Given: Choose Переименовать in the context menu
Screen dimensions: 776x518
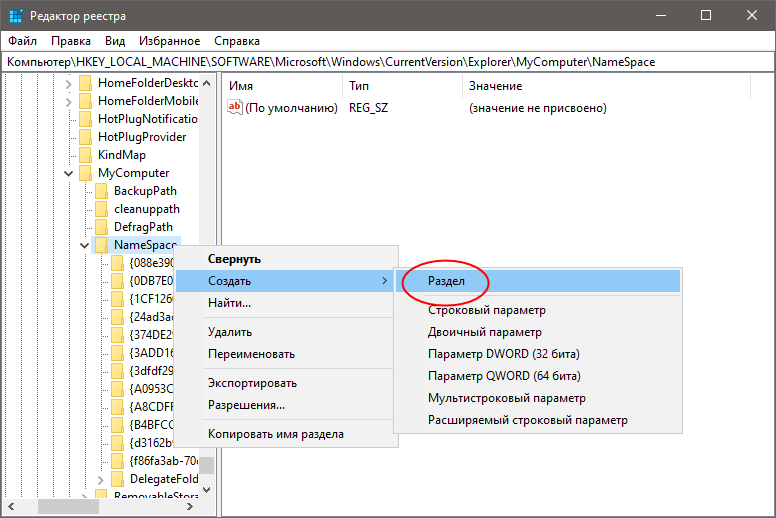Looking at the screenshot, I should (287, 354).
